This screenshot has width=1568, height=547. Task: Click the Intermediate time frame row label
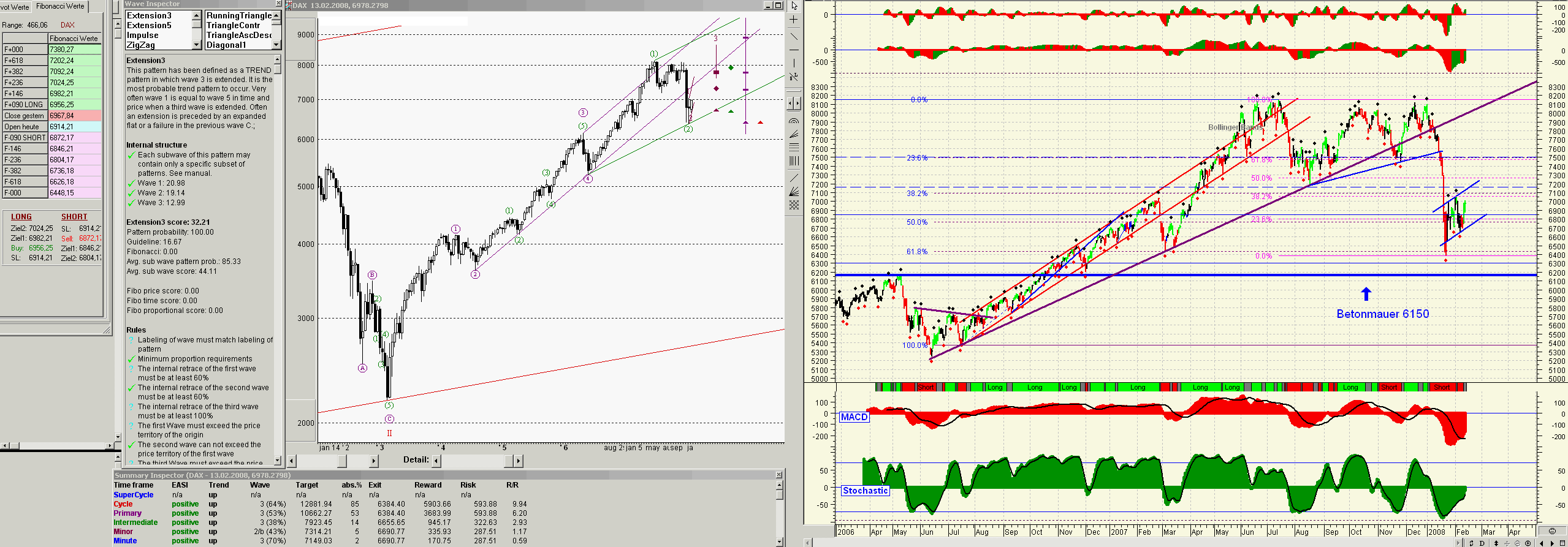(135, 522)
